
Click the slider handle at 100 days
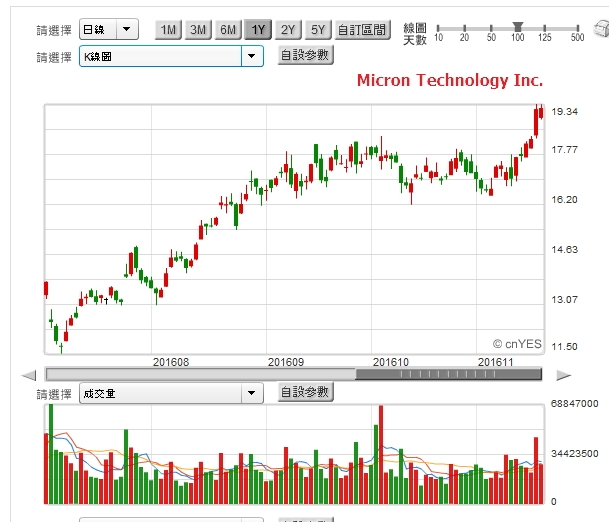[x=517, y=27]
